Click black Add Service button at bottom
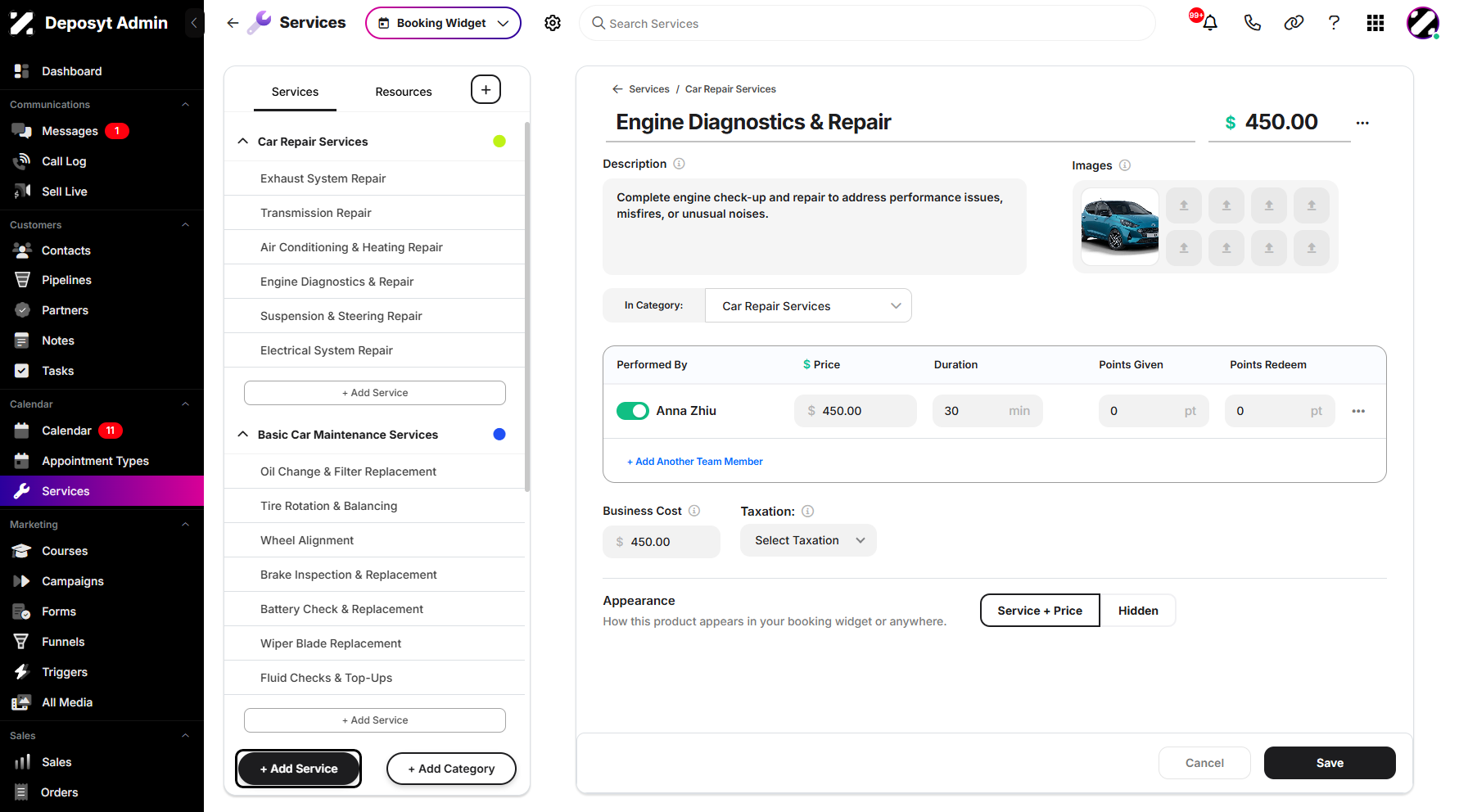1459x812 pixels. pos(299,769)
